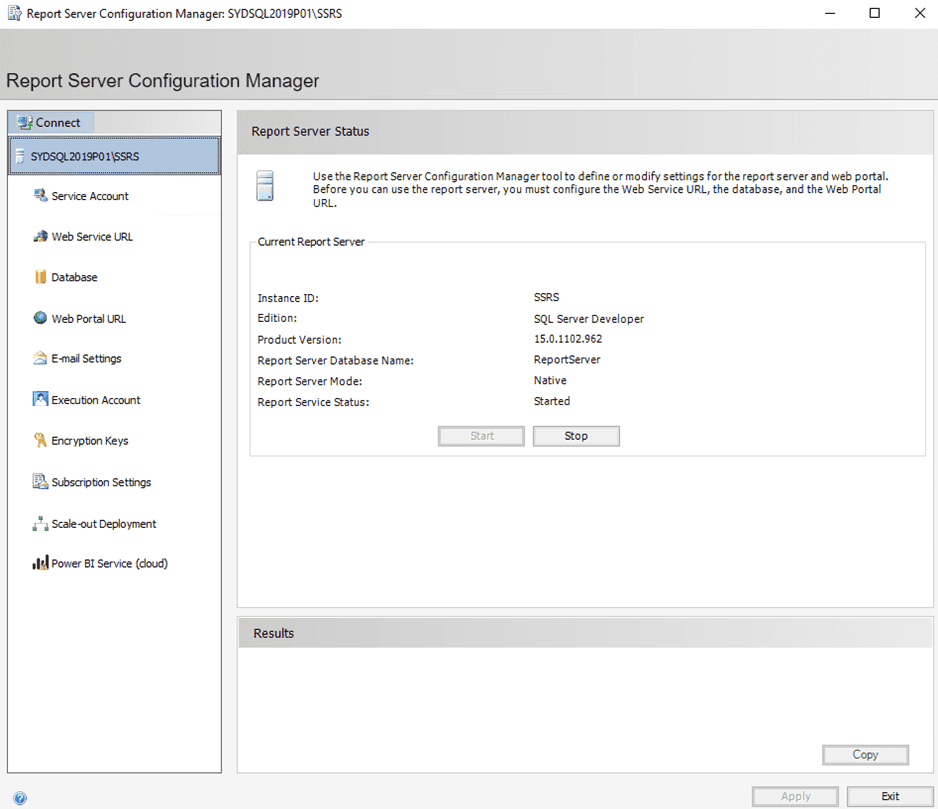Click the Power BI Service chart icon

pyautogui.click(x=40, y=564)
